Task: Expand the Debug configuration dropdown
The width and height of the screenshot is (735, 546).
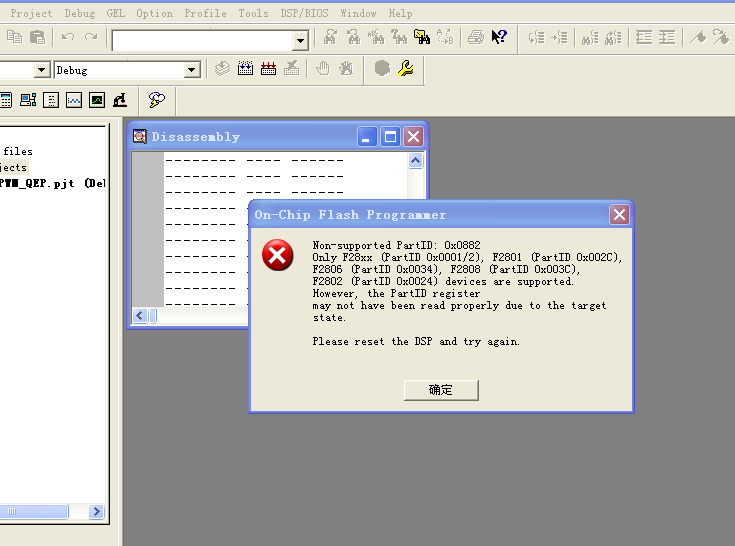Action: pos(191,70)
